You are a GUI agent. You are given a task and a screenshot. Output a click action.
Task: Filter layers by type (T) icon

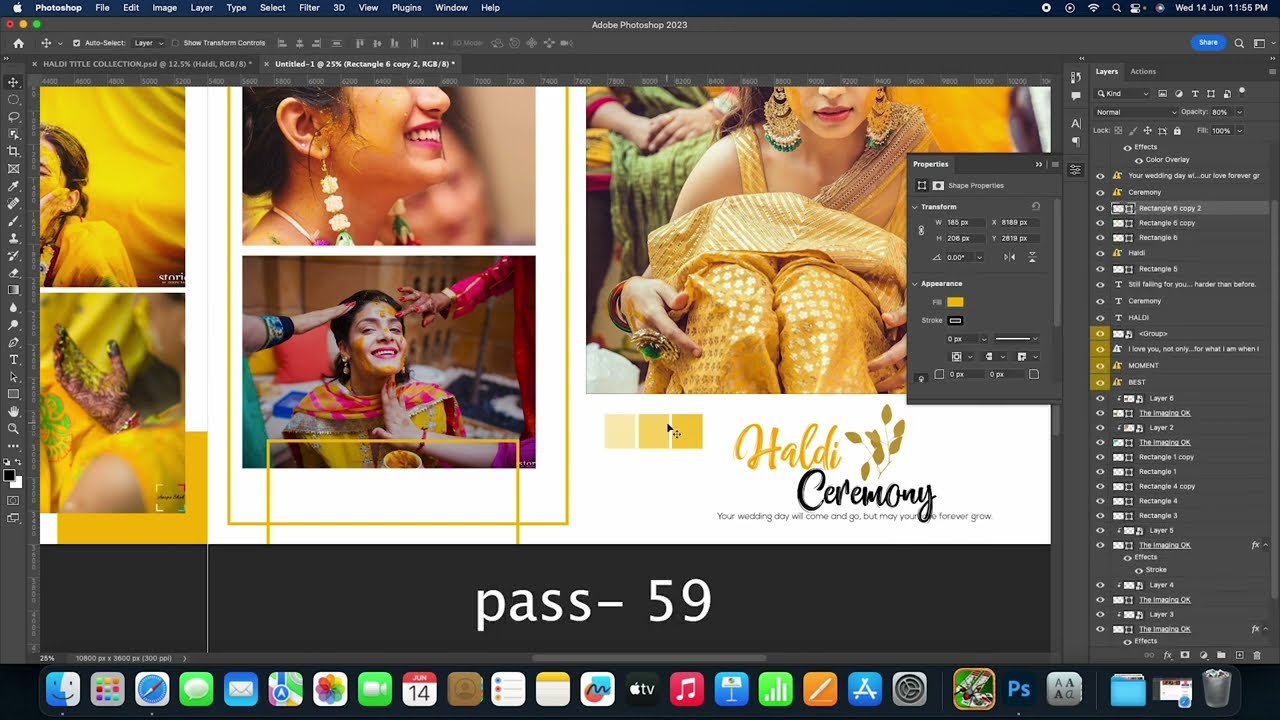1195,94
